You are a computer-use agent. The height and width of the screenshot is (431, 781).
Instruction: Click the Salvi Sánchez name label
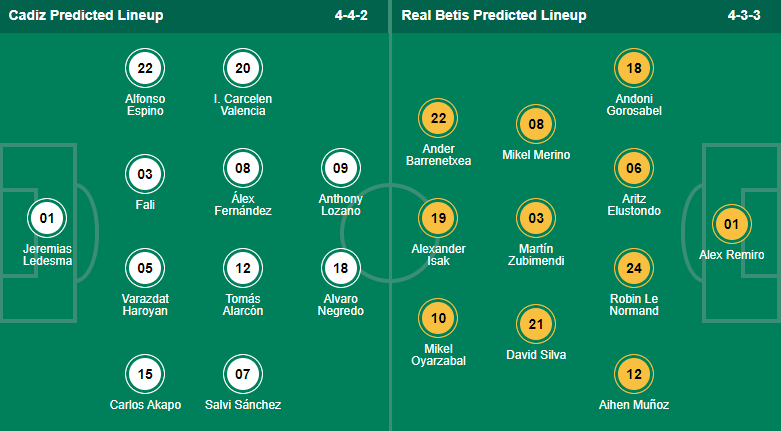[243, 405]
